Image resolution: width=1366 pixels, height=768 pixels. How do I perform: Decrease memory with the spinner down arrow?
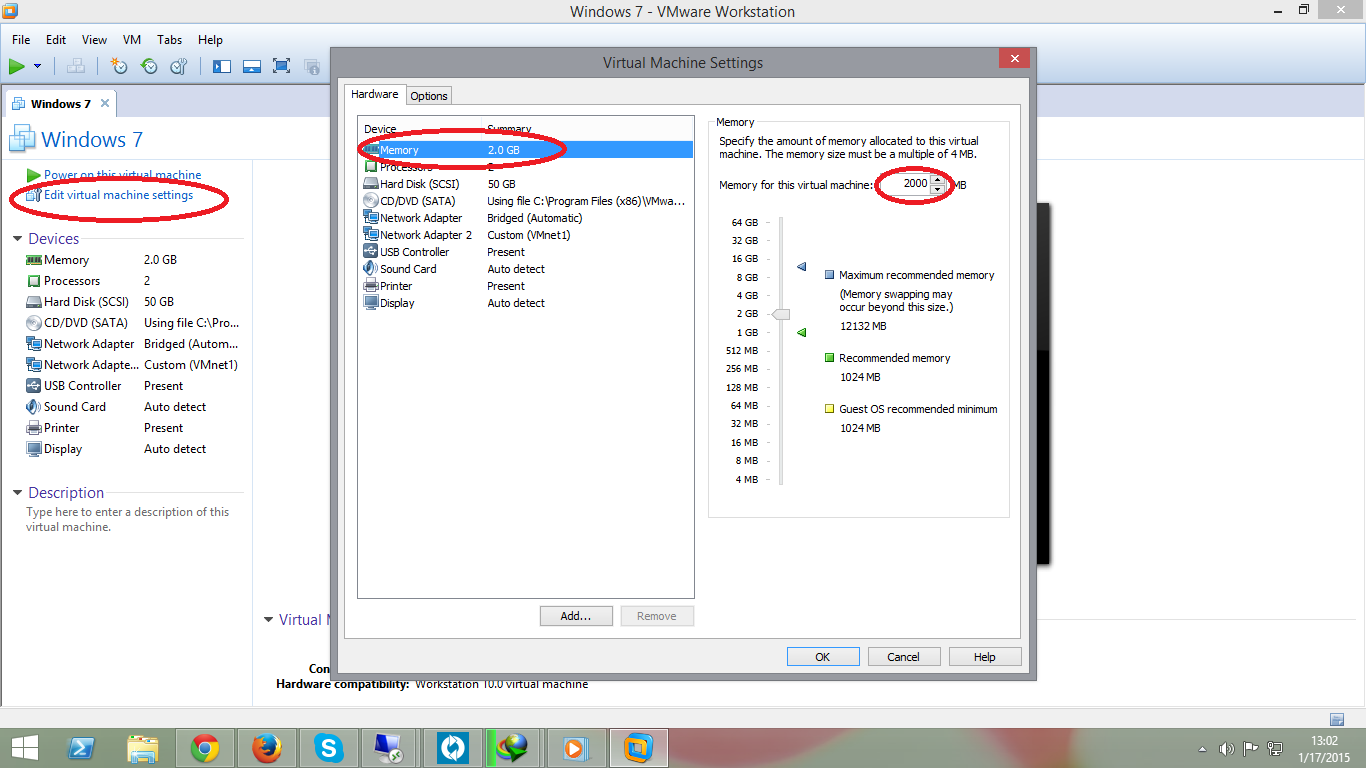coord(937,189)
